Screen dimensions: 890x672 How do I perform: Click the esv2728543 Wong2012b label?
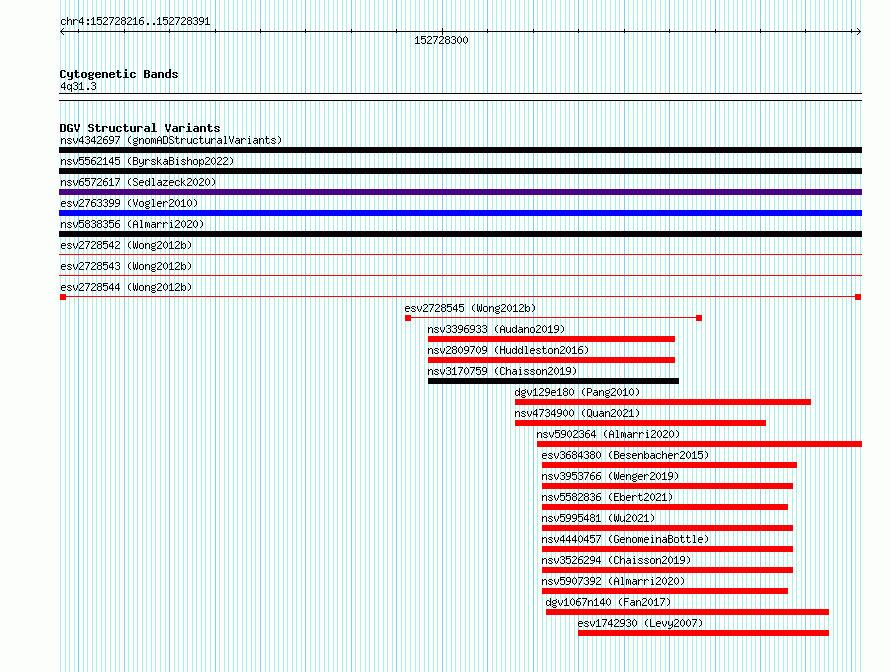126,266
